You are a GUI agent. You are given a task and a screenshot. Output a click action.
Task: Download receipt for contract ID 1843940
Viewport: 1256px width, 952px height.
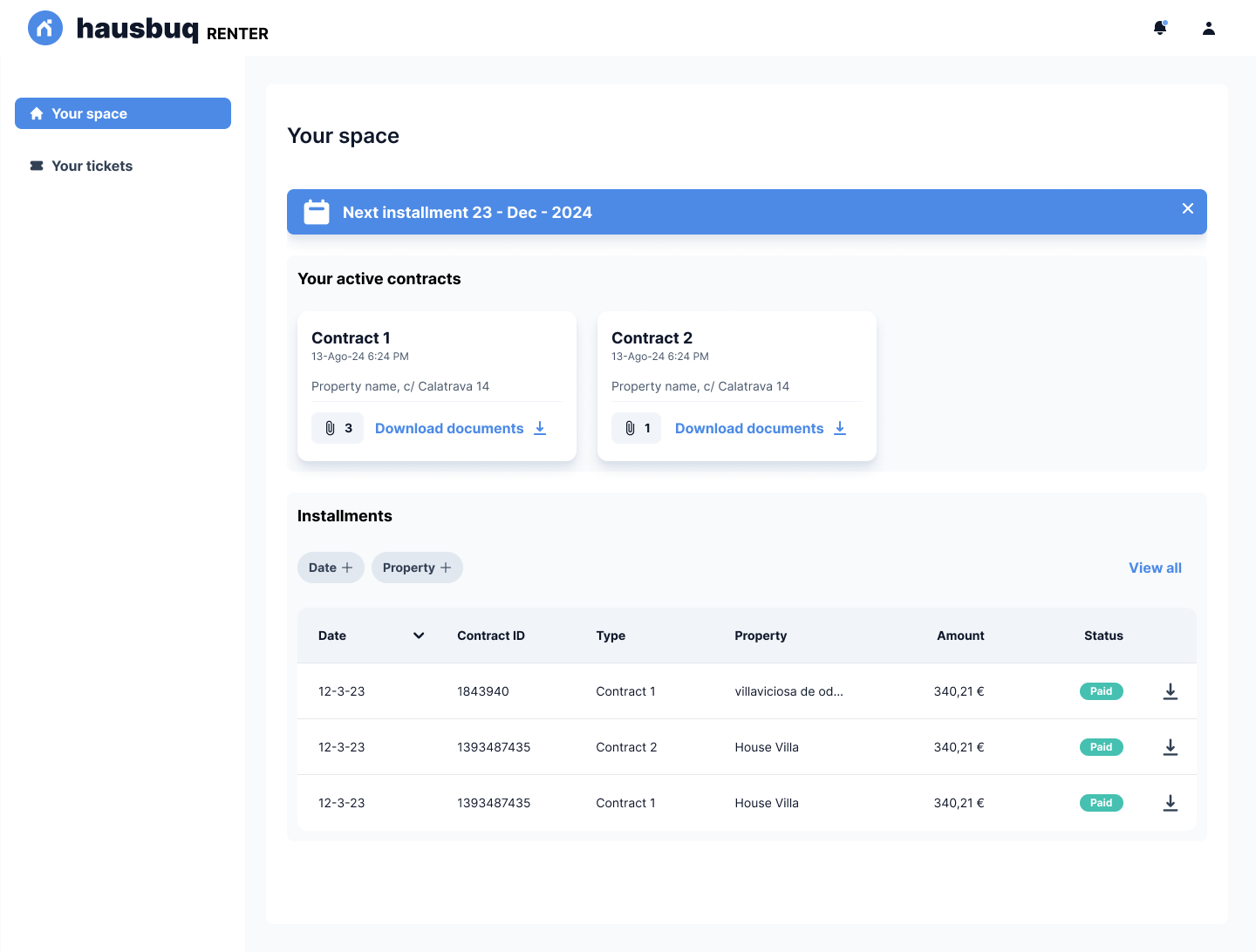point(1171,691)
